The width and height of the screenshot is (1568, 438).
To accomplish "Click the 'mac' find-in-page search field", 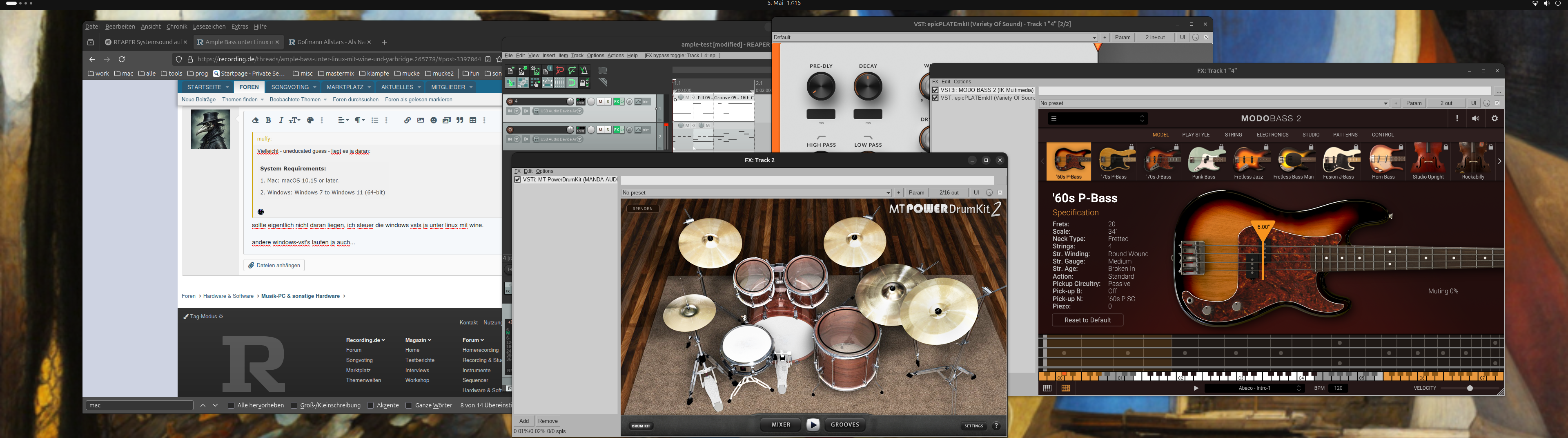I will tap(139, 405).
